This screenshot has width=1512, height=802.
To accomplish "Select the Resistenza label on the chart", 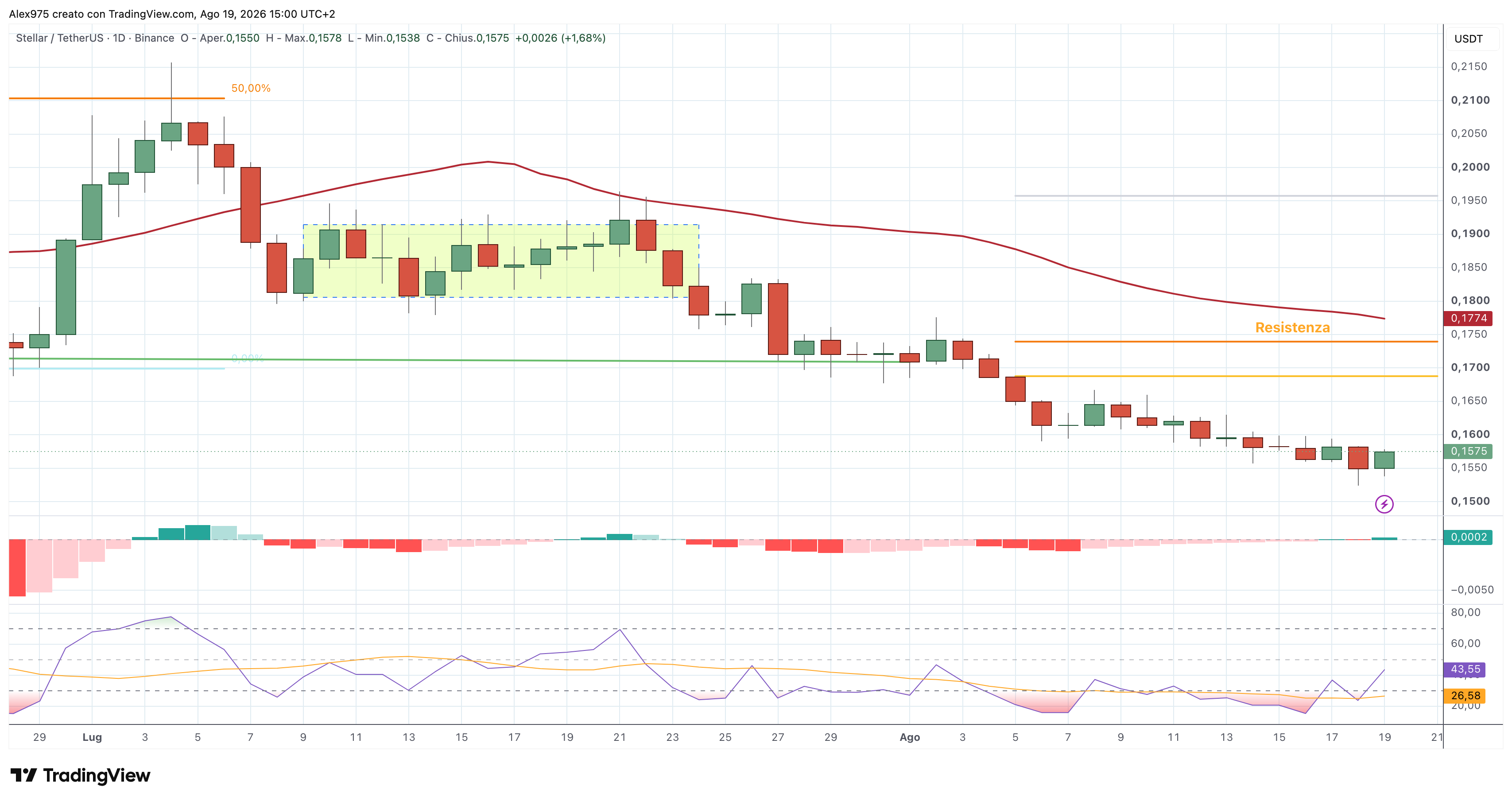I will coord(1292,327).
